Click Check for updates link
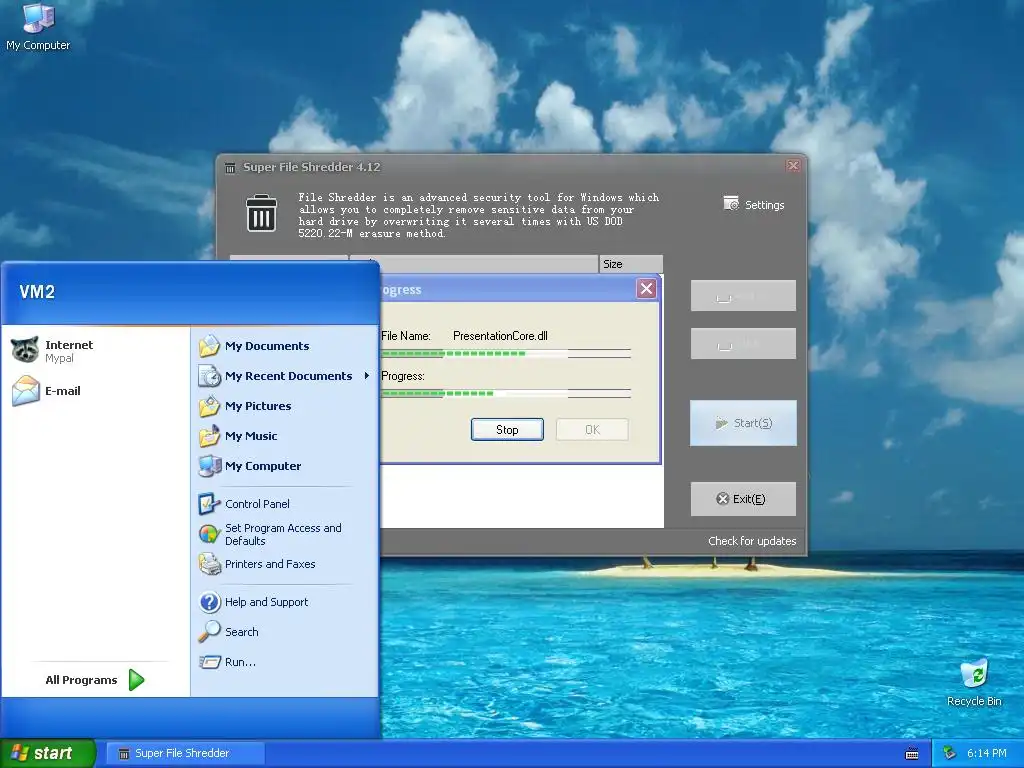This screenshot has height=768, width=1024. [752, 541]
